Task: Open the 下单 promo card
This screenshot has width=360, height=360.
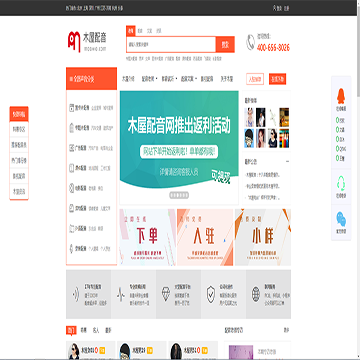Action: (x=148, y=237)
